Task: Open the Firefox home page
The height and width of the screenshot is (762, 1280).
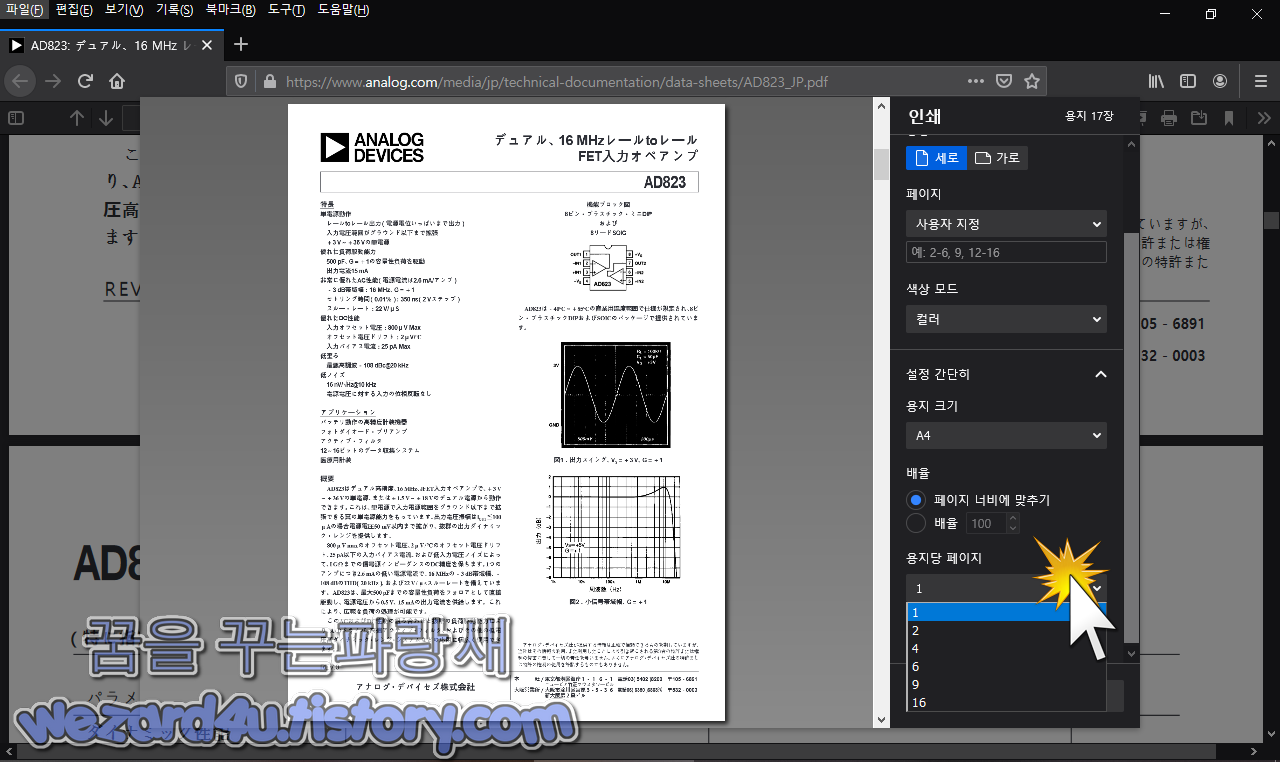Action: 117,81
